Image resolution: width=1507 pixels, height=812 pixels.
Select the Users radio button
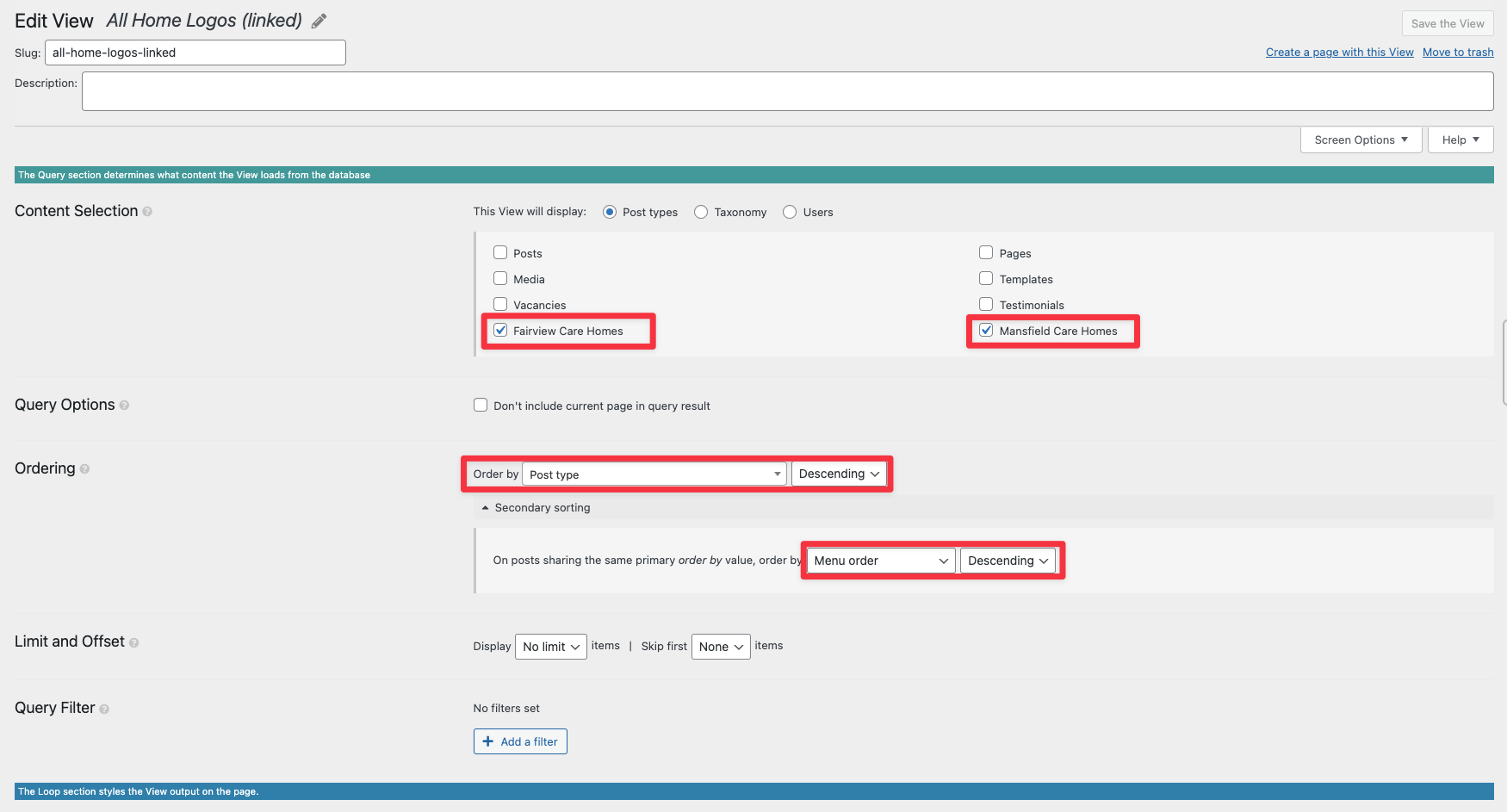[790, 212]
